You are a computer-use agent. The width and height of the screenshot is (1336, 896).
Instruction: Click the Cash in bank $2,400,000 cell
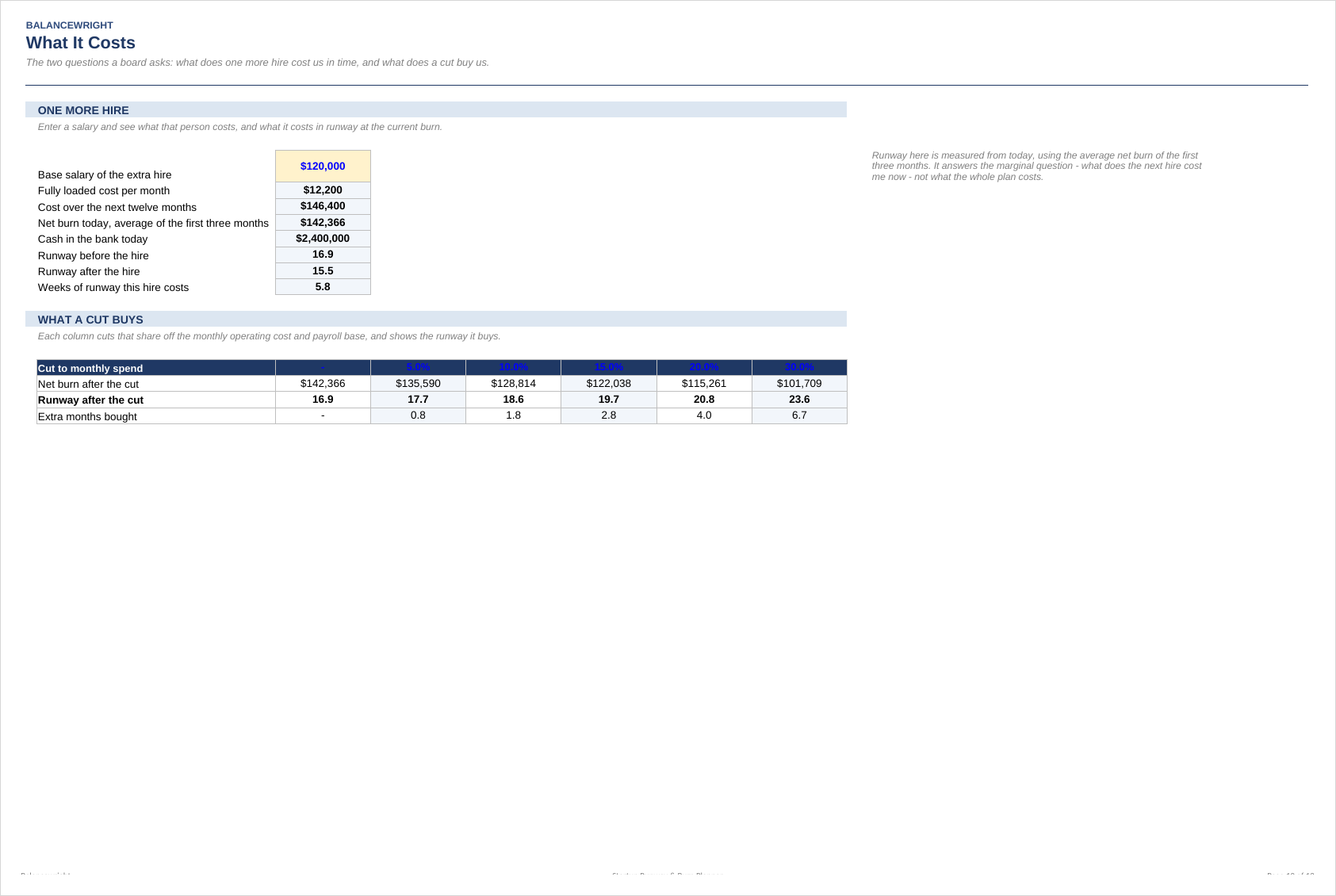coord(323,239)
